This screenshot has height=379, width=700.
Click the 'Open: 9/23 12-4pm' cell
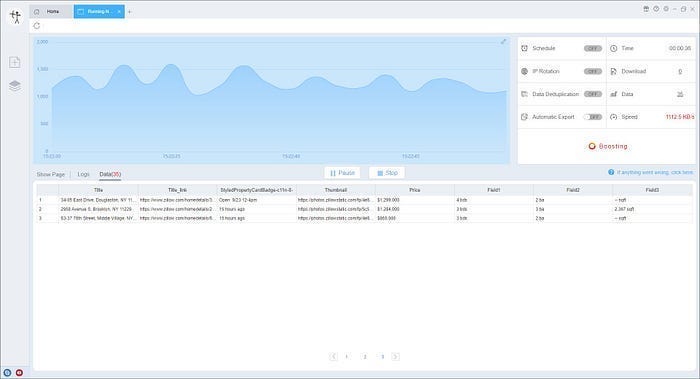(x=257, y=200)
